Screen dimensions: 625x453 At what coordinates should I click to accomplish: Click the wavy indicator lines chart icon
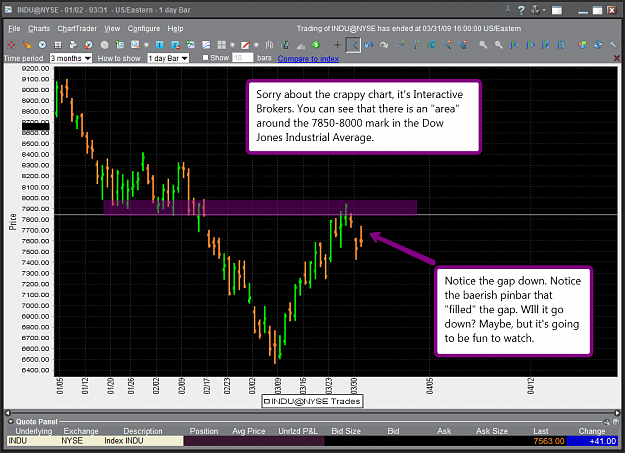(x=206, y=45)
